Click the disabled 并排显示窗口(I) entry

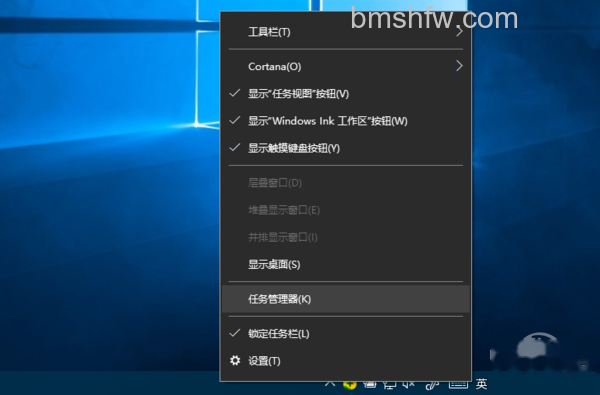(x=346, y=237)
